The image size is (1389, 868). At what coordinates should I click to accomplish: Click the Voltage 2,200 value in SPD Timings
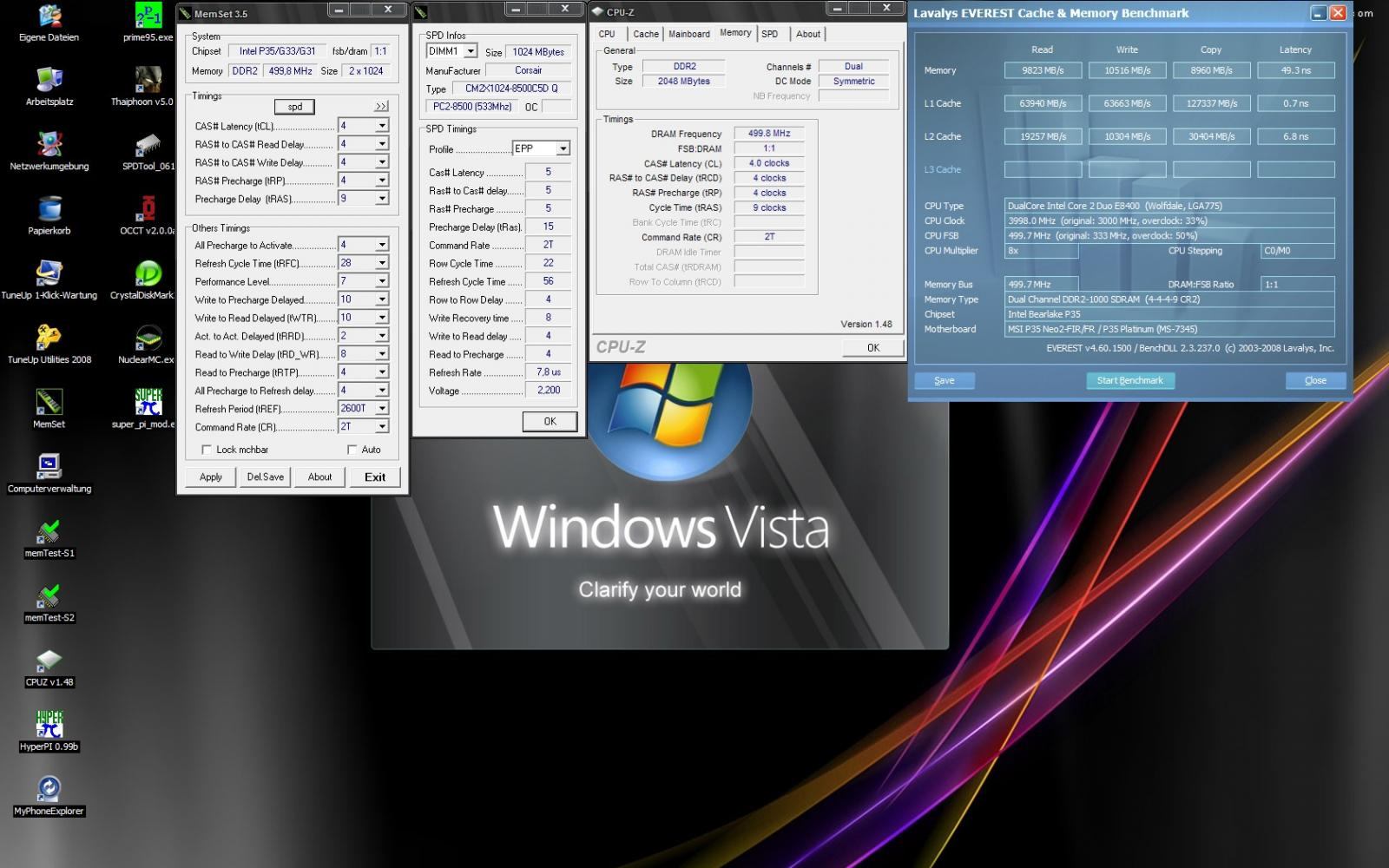point(549,391)
